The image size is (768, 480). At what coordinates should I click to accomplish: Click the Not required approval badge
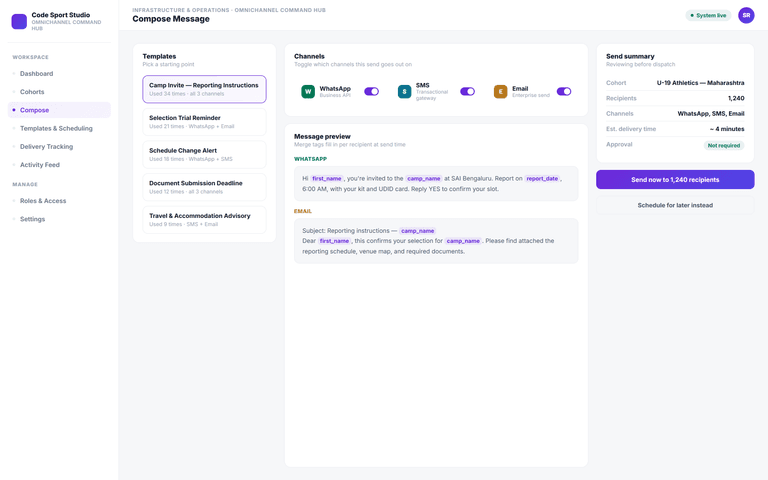click(724, 145)
